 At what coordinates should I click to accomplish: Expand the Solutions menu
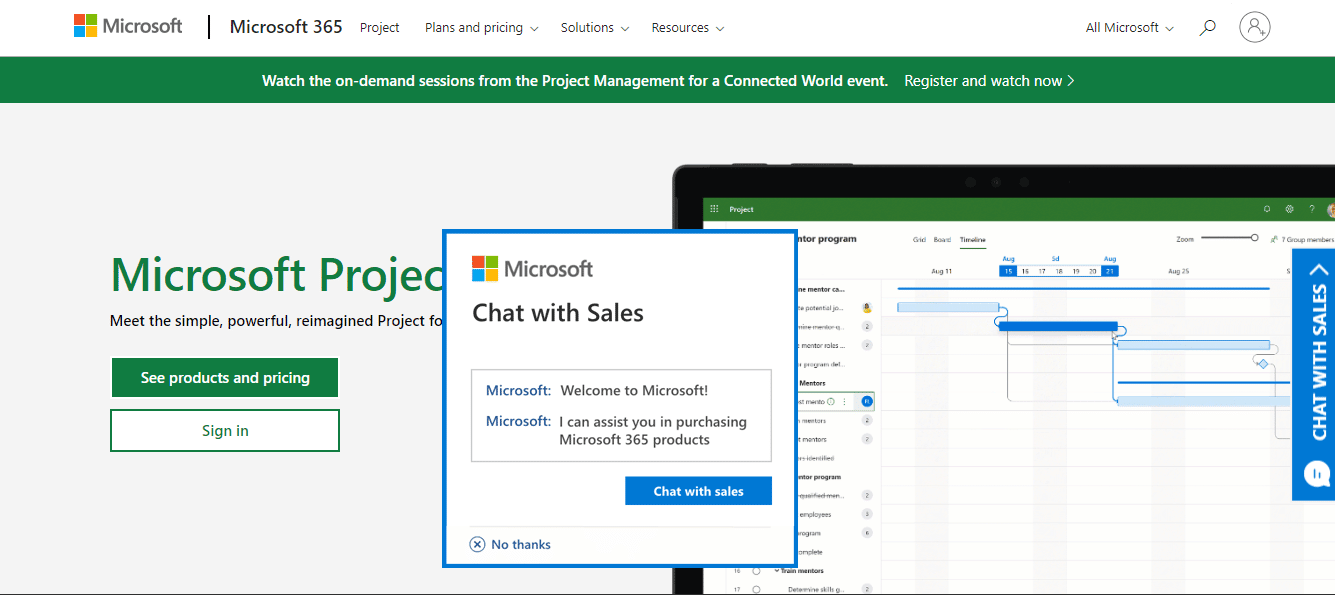point(595,28)
